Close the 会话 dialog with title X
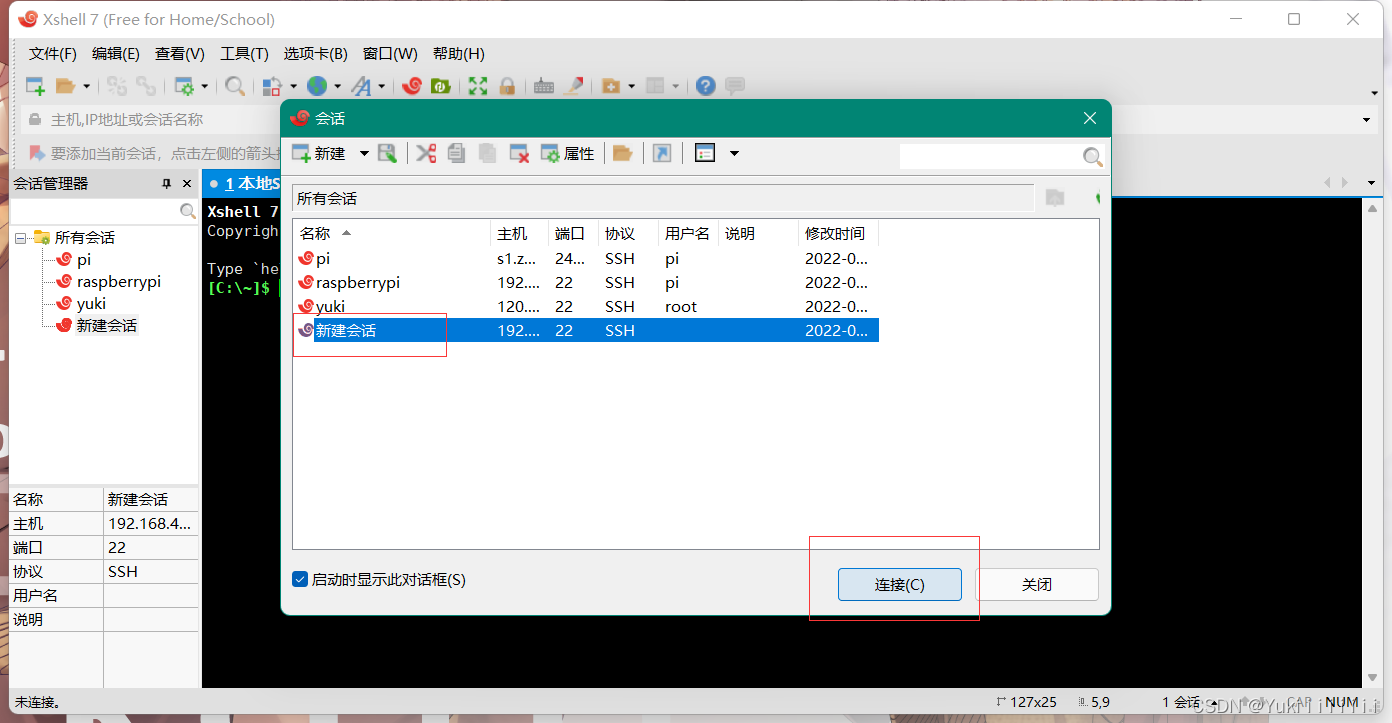 point(1091,118)
